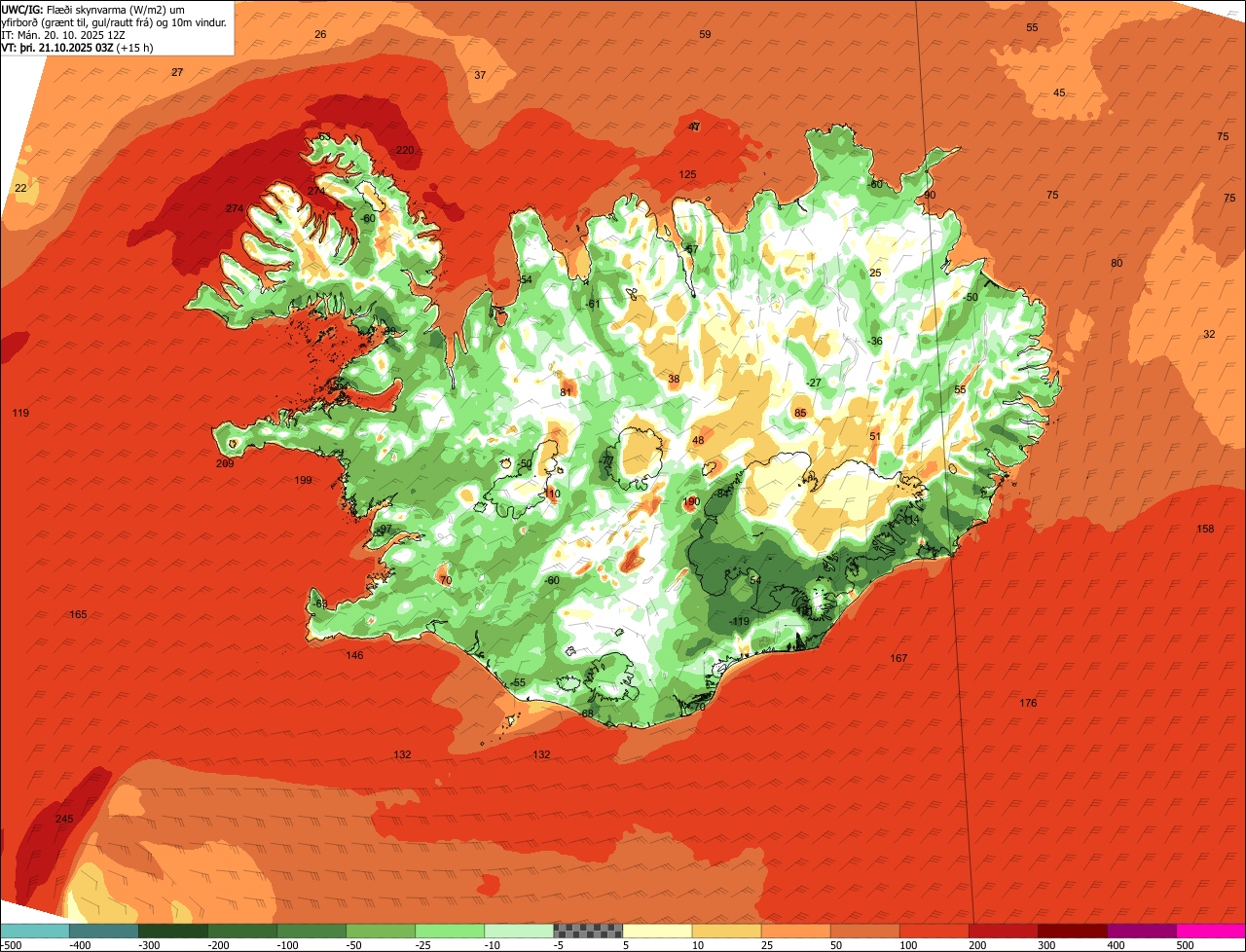The height and width of the screenshot is (952, 1246).
Task: Click the 48 value in central Iceland
Action: coord(698,440)
